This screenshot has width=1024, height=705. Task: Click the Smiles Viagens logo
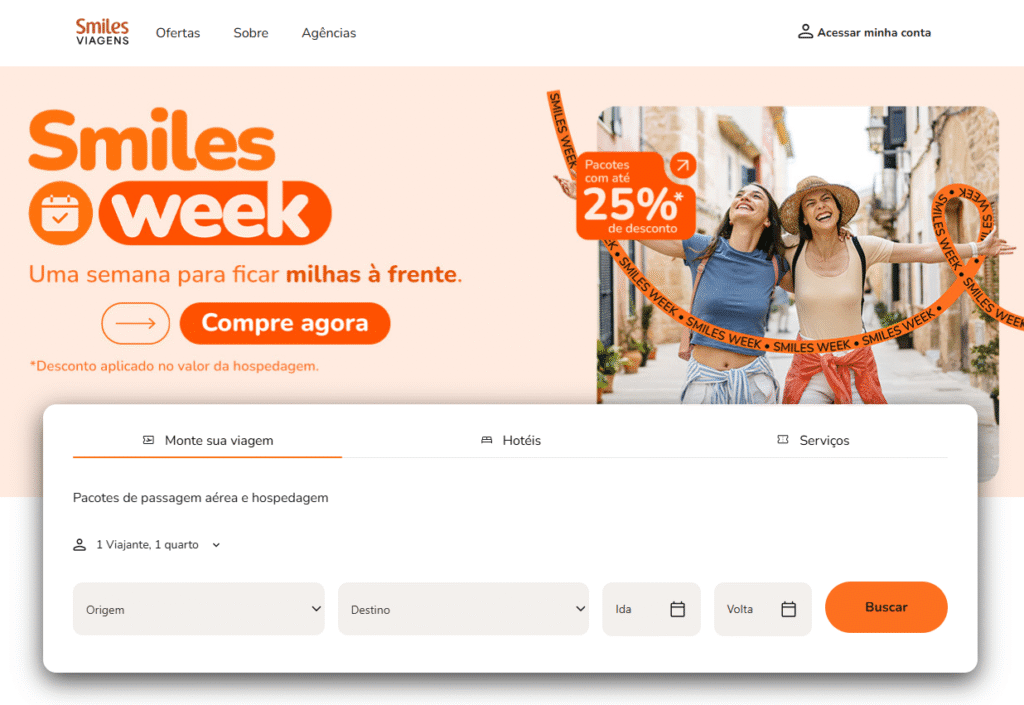pyautogui.click(x=103, y=32)
